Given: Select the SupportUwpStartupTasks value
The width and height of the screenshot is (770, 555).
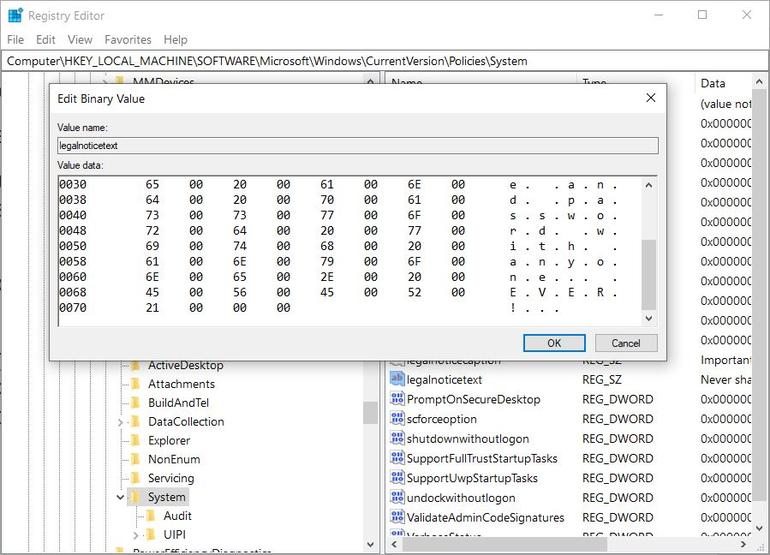Looking at the screenshot, I should 472,478.
